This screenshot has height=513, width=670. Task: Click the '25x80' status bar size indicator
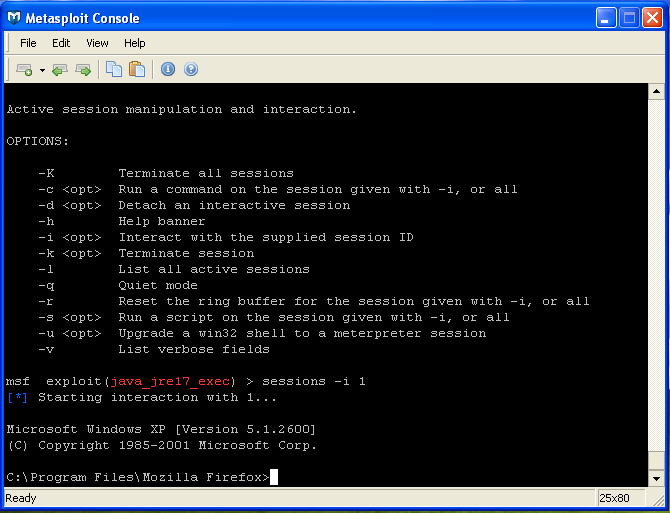[x=616, y=498]
